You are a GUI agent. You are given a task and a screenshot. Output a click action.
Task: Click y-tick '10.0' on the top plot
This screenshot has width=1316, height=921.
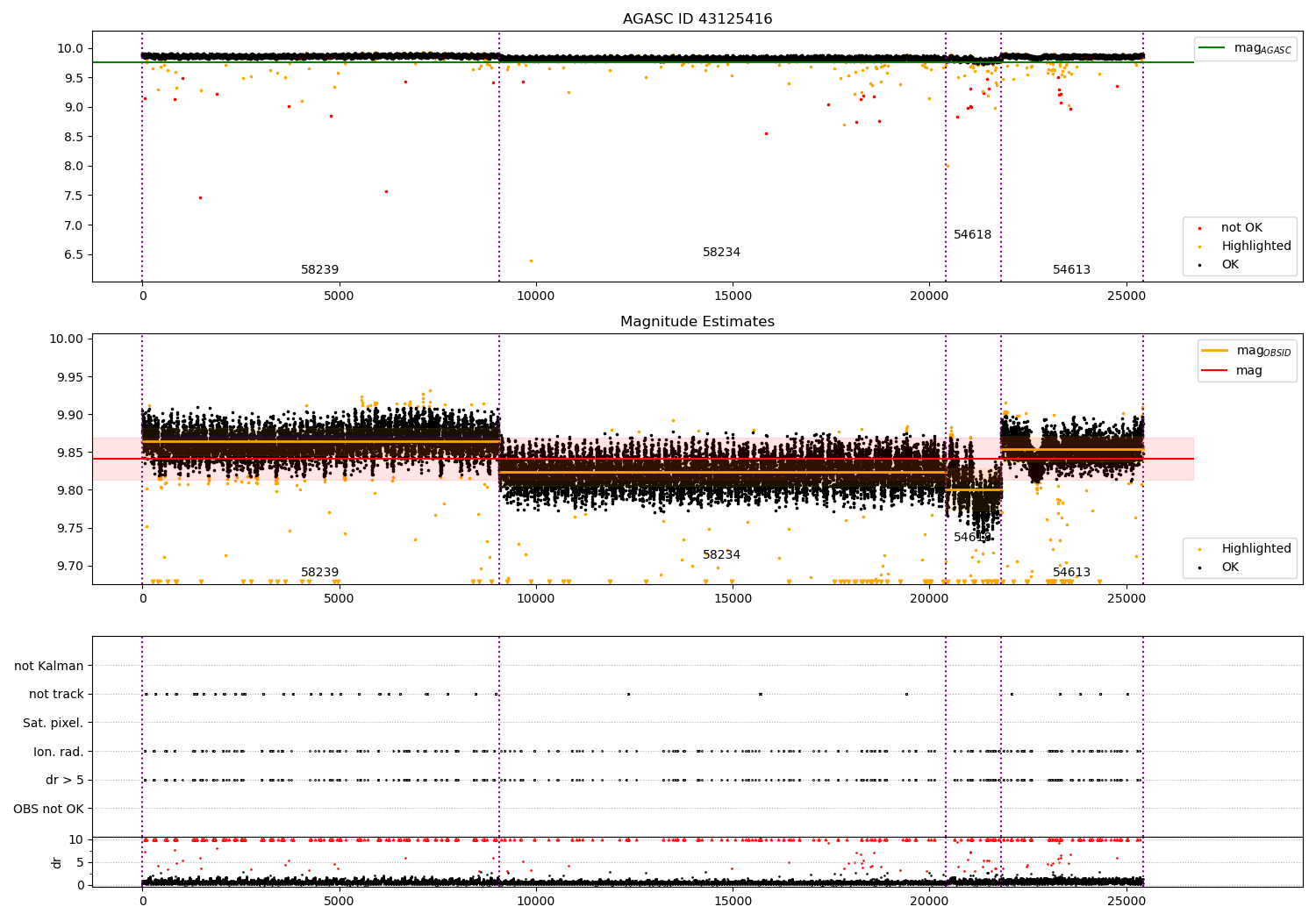[x=71, y=49]
